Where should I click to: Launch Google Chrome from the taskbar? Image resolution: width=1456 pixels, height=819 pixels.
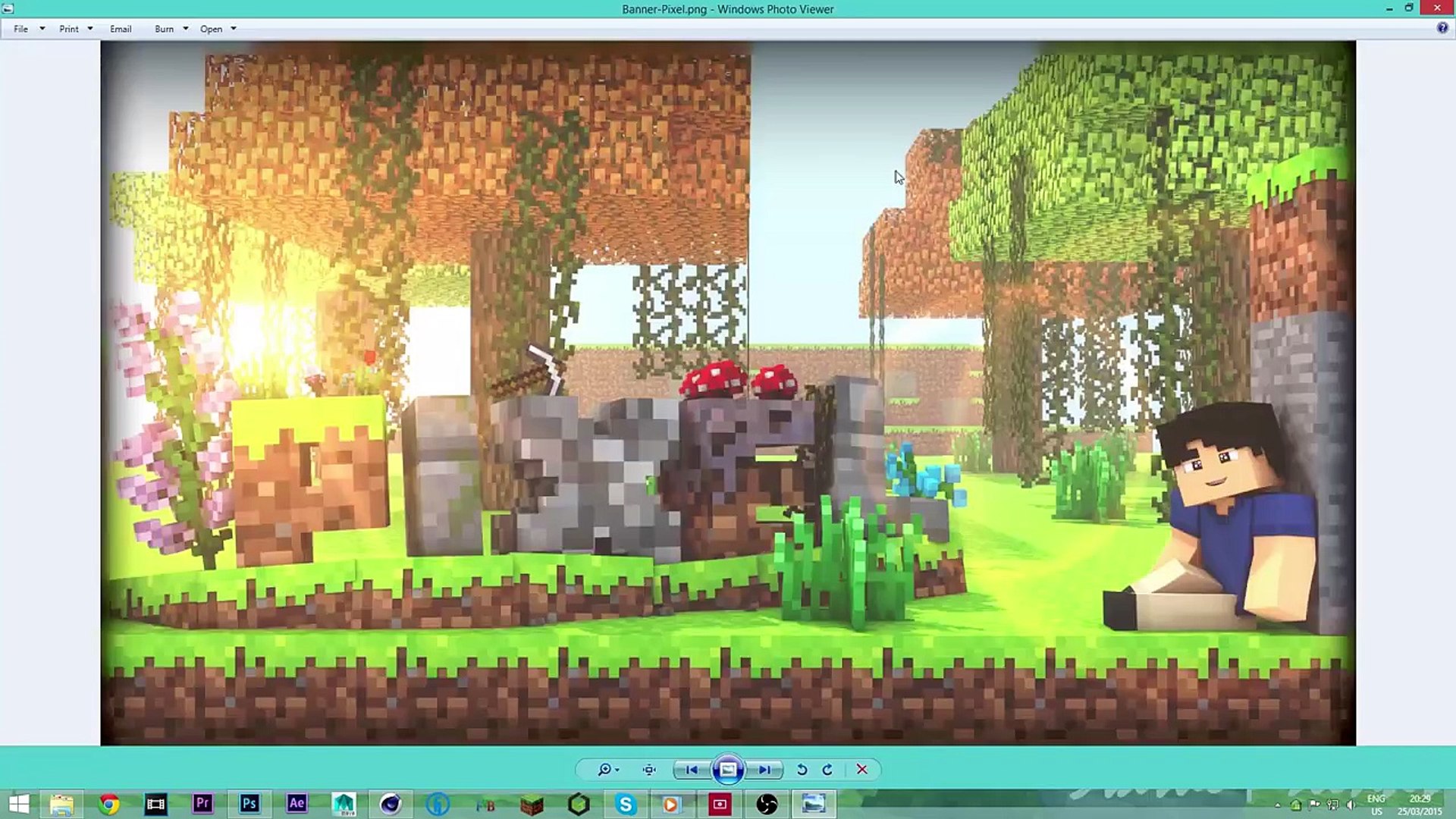[x=109, y=804]
